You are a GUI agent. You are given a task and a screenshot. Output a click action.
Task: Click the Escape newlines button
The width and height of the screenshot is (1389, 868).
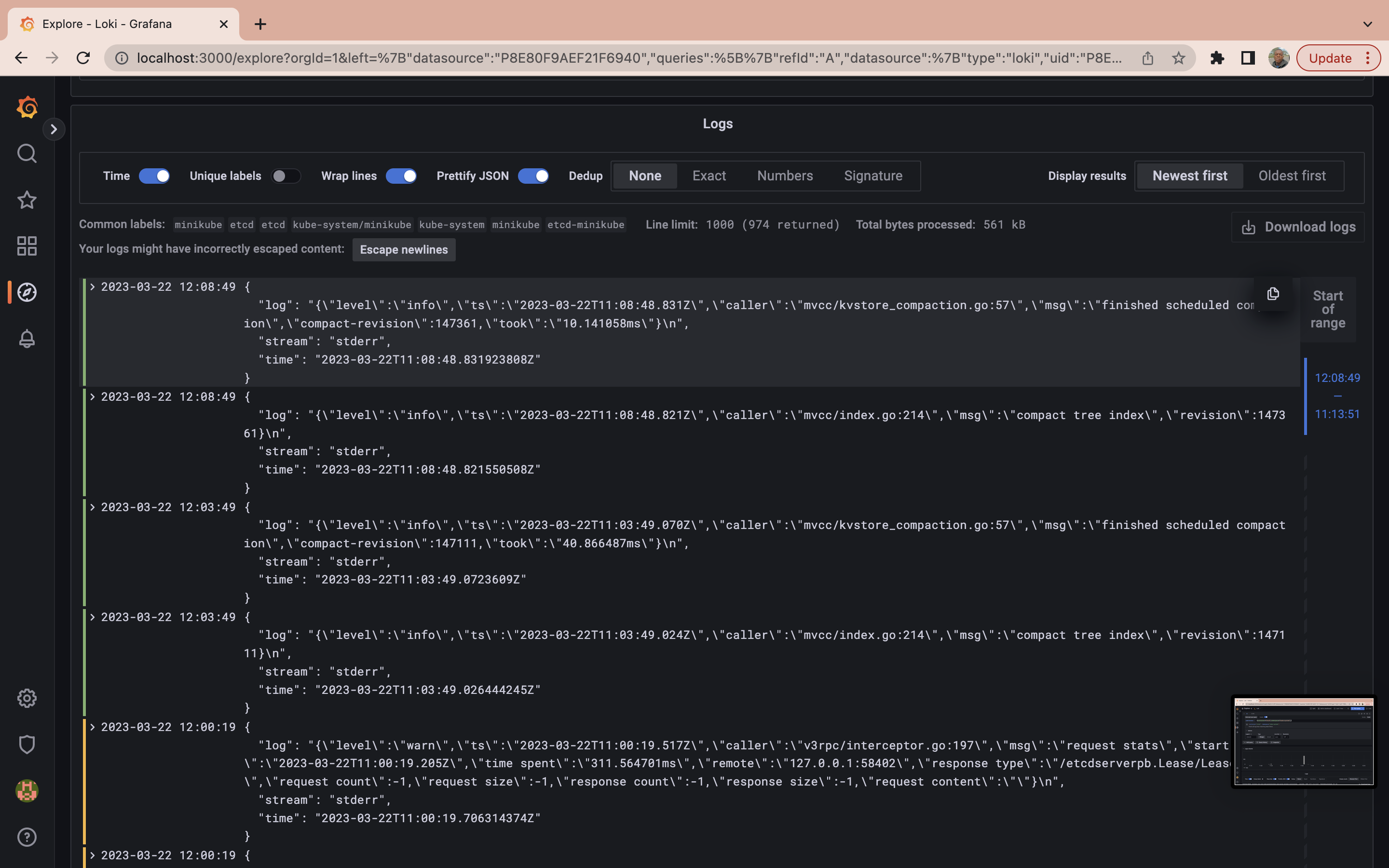pos(404,250)
